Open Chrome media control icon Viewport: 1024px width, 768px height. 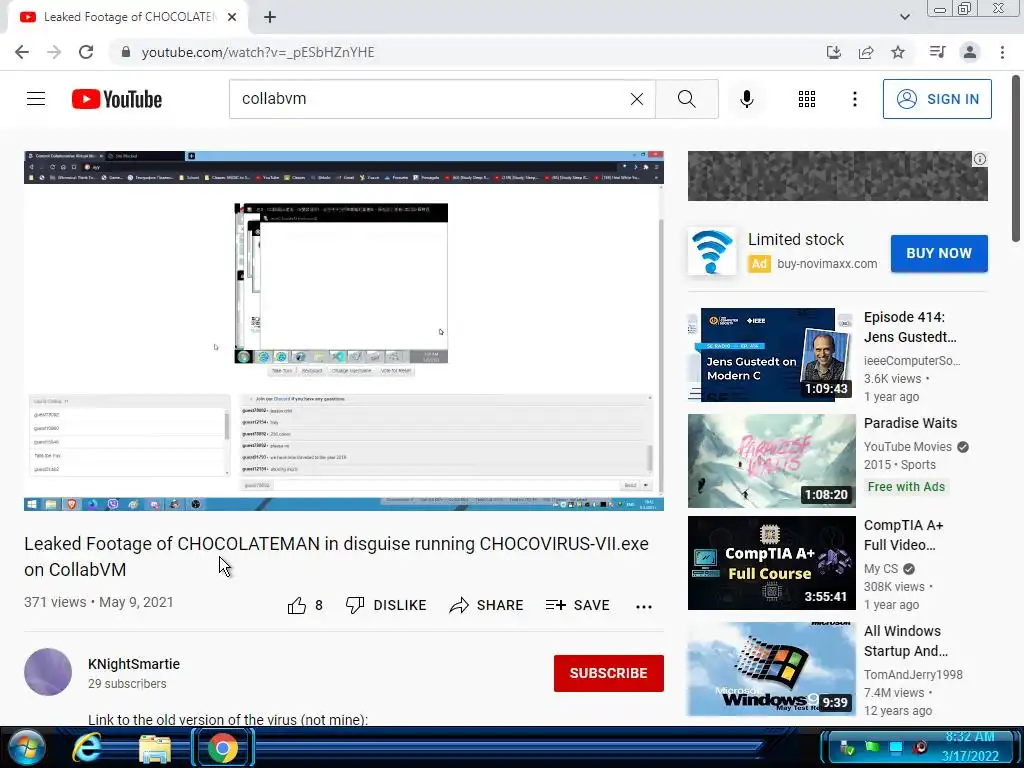coord(937,52)
